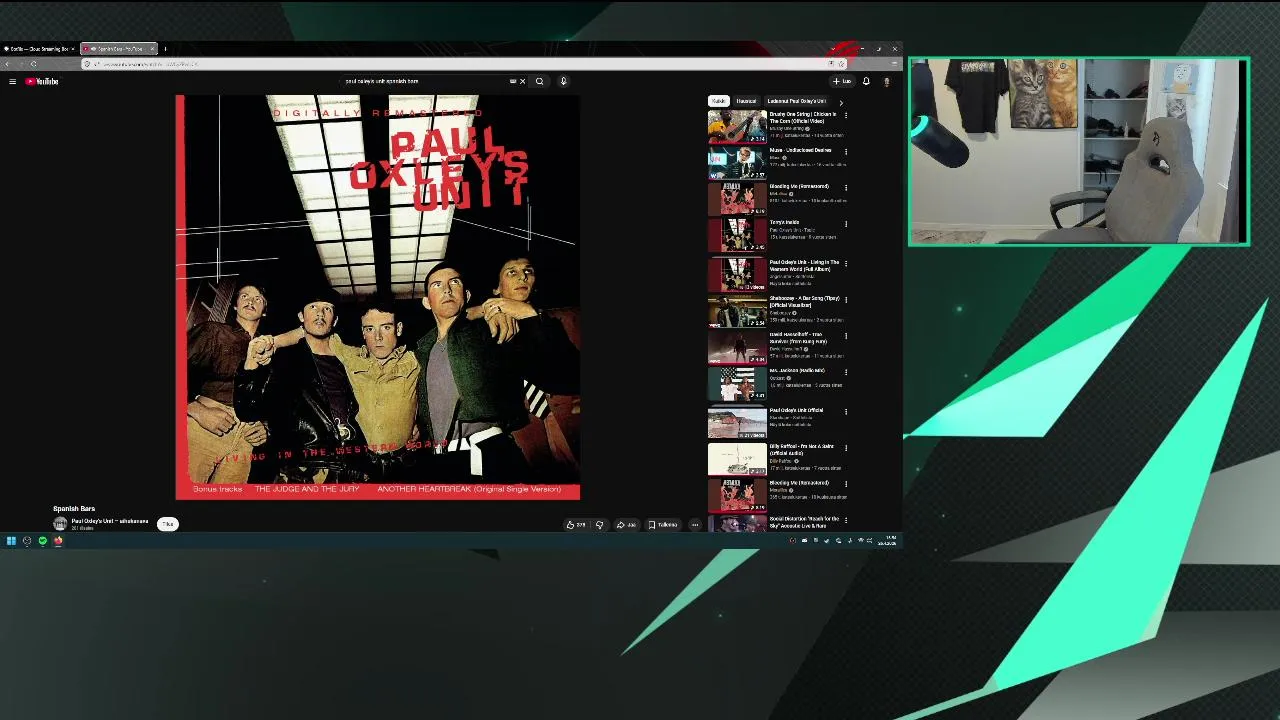Run the search with magnifier button

[539, 81]
